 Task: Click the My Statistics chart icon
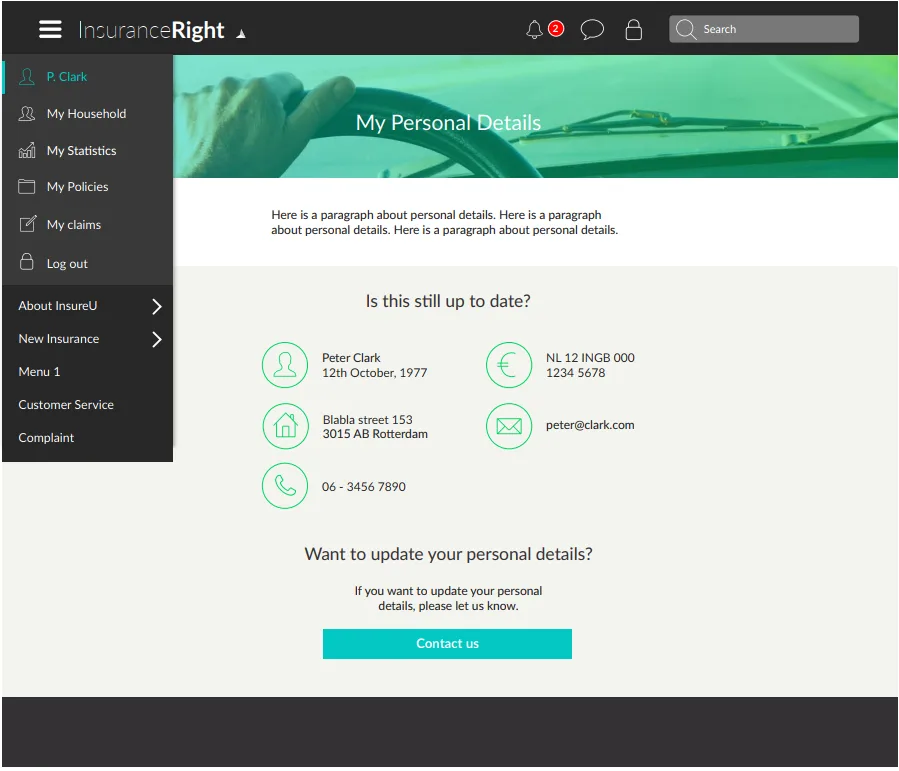click(27, 150)
